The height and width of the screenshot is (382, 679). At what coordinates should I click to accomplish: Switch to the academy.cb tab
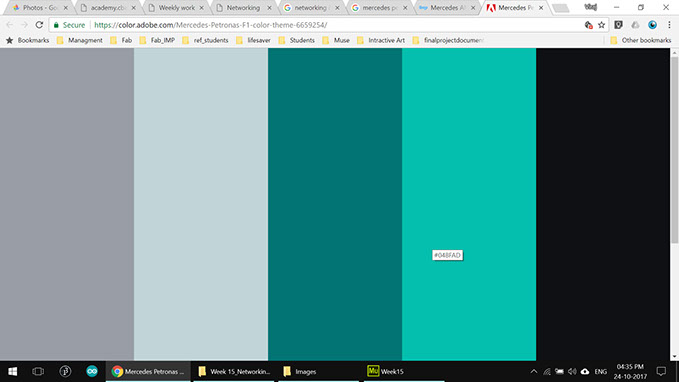tap(107, 8)
